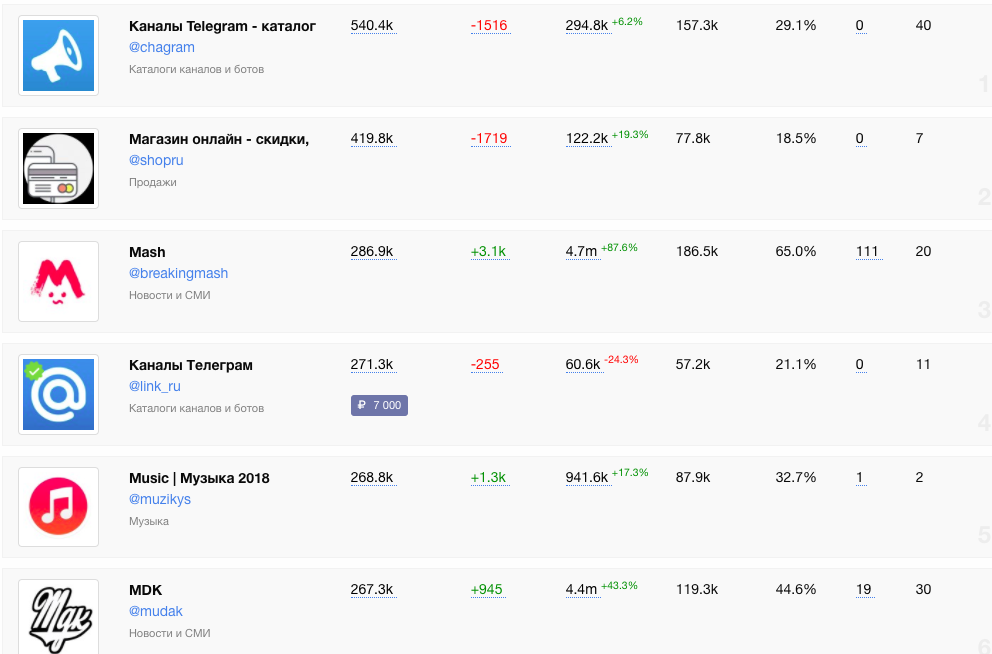Click the pink Mash channel logo

(58, 281)
